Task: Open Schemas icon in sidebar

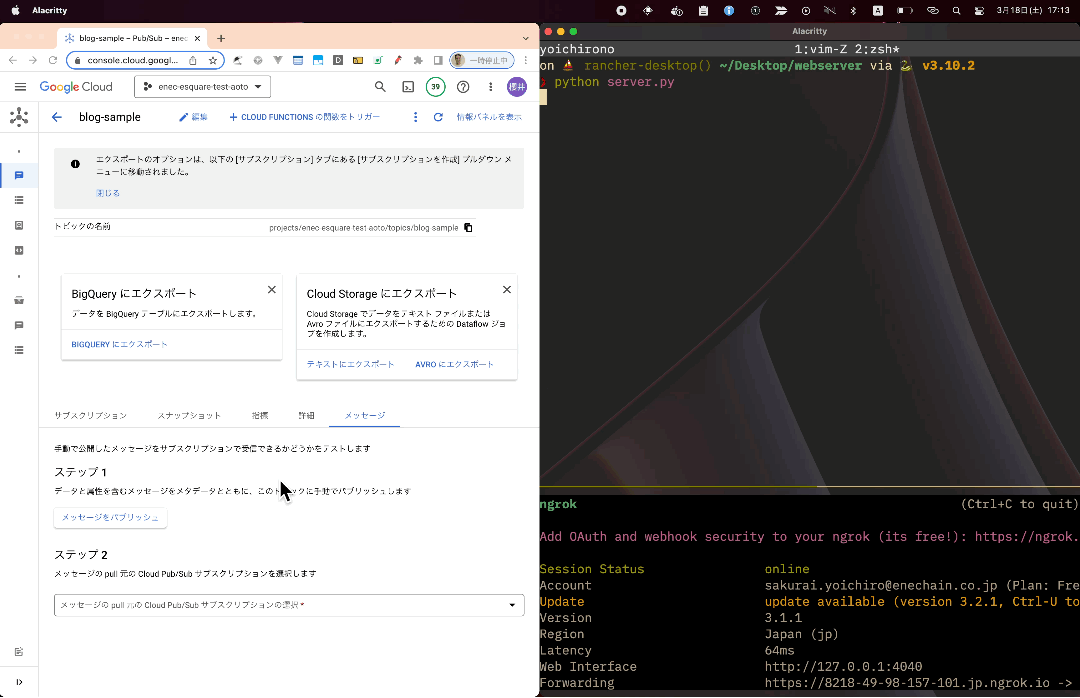Action: click(x=19, y=250)
